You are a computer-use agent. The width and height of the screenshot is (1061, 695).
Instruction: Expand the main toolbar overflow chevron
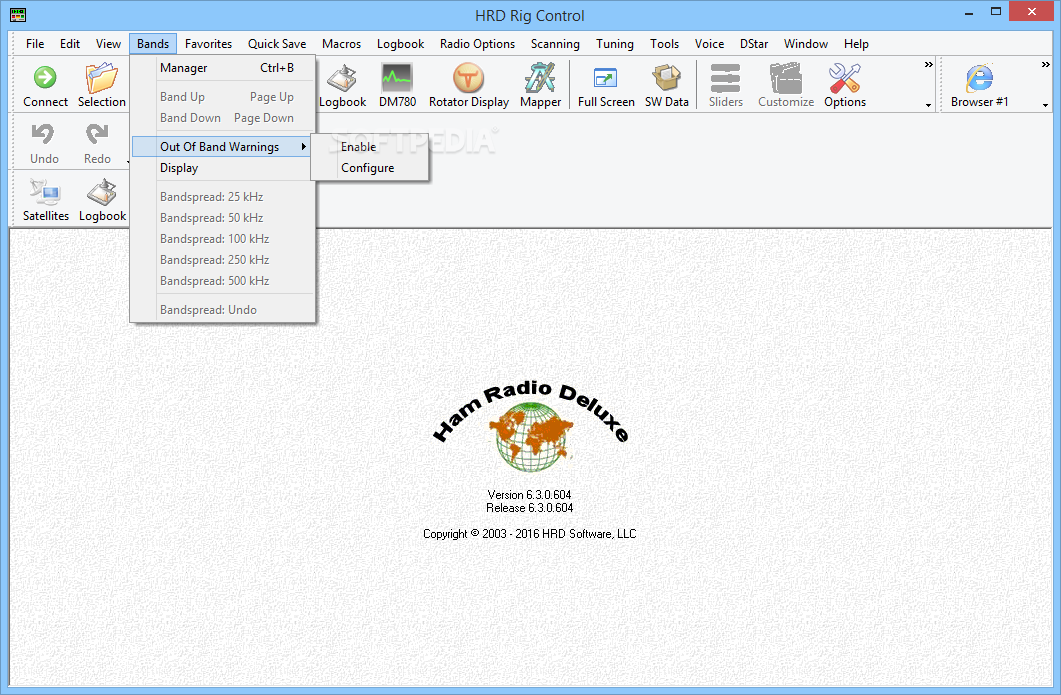(x=928, y=64)
